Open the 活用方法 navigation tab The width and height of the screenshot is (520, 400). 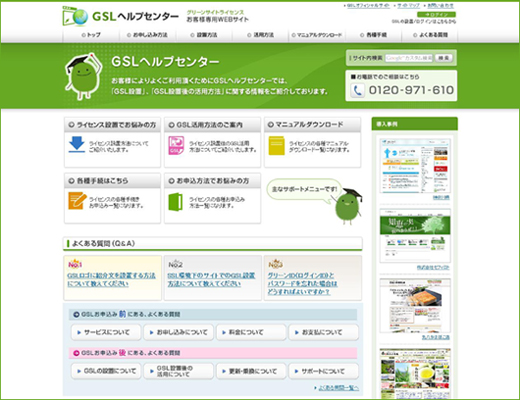coord(261,35)
